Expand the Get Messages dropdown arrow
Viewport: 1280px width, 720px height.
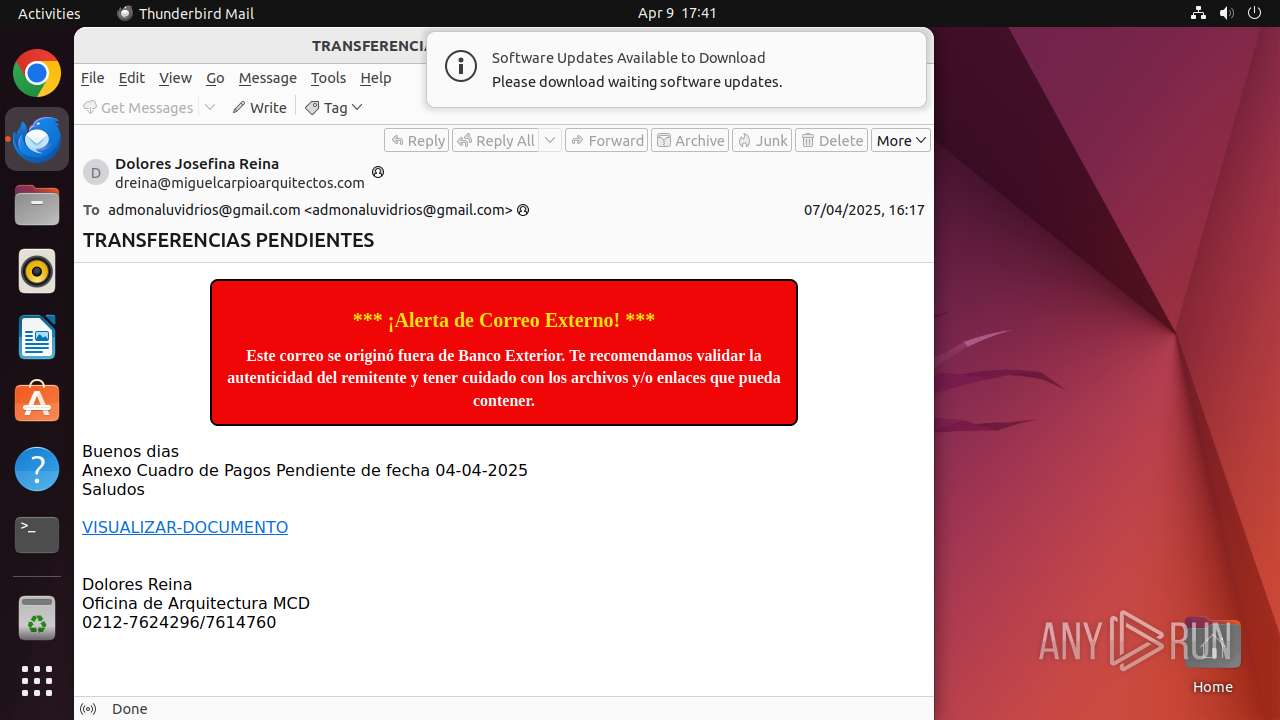[210, 107]
